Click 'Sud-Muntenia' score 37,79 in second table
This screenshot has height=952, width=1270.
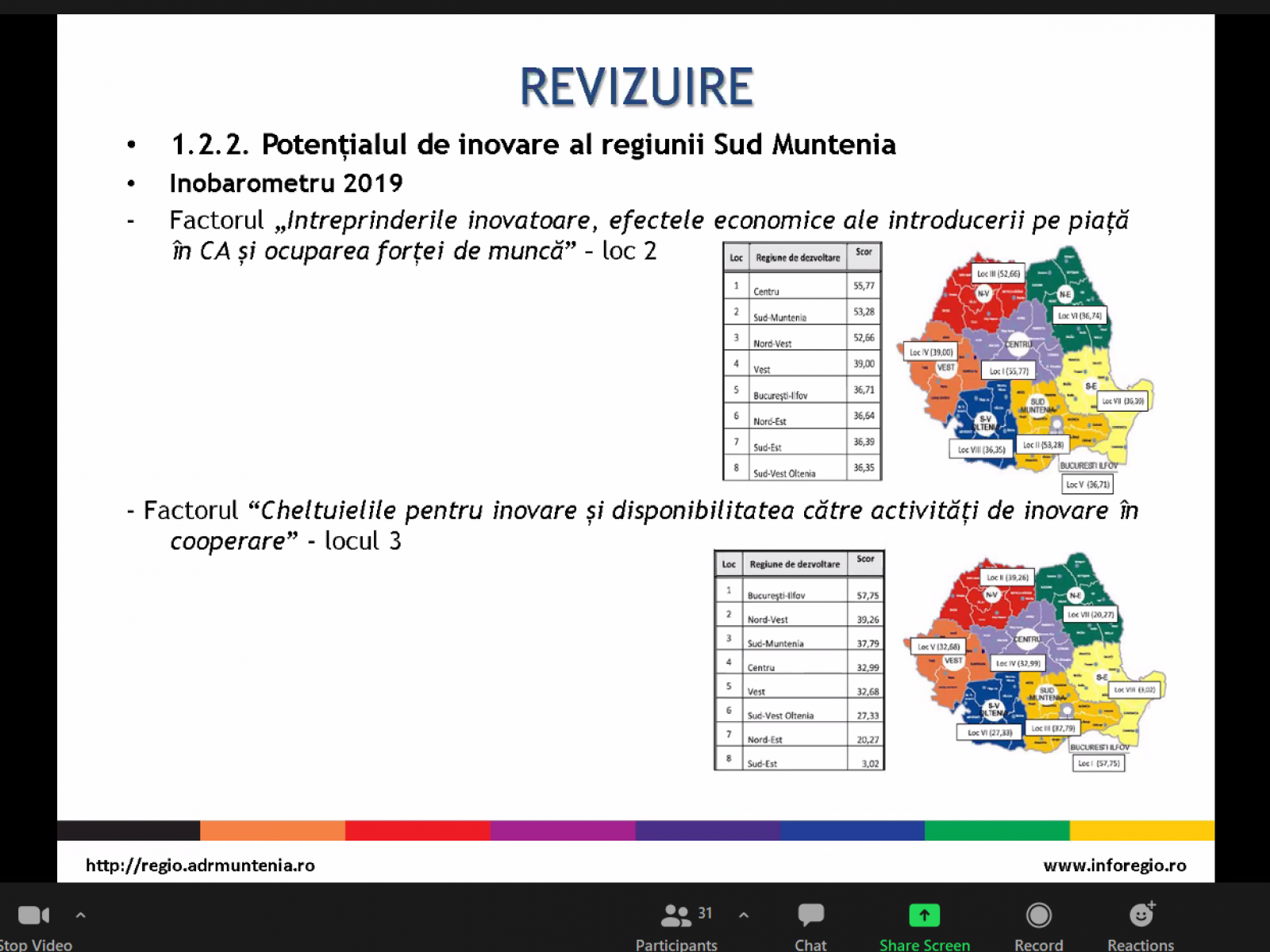point(867,639)
